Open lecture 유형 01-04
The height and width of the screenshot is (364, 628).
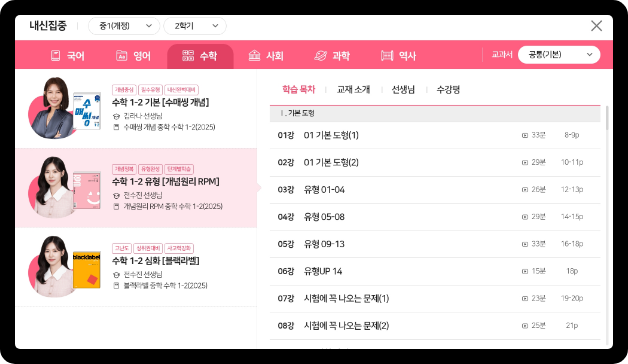(324, 190)
